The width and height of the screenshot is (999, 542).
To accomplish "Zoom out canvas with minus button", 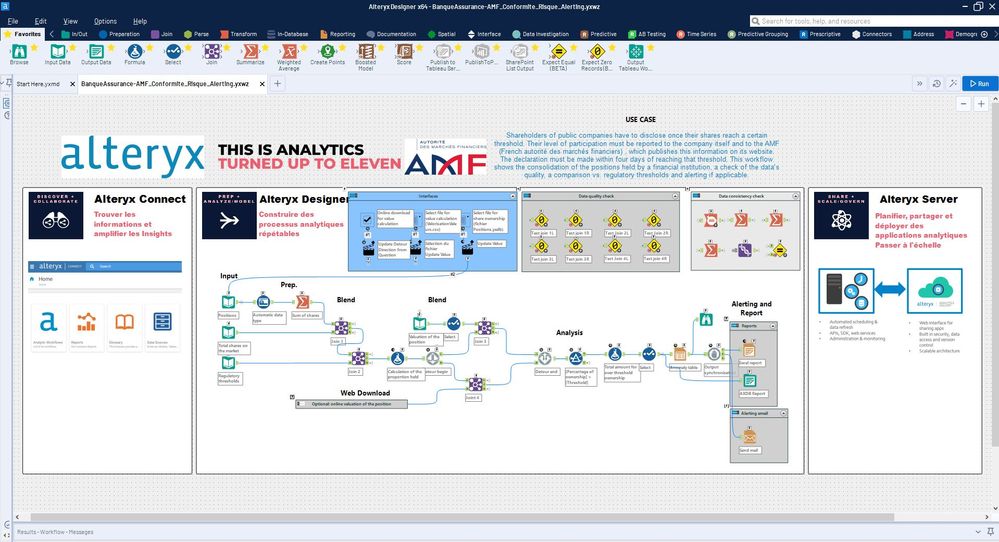I will 964,104.
